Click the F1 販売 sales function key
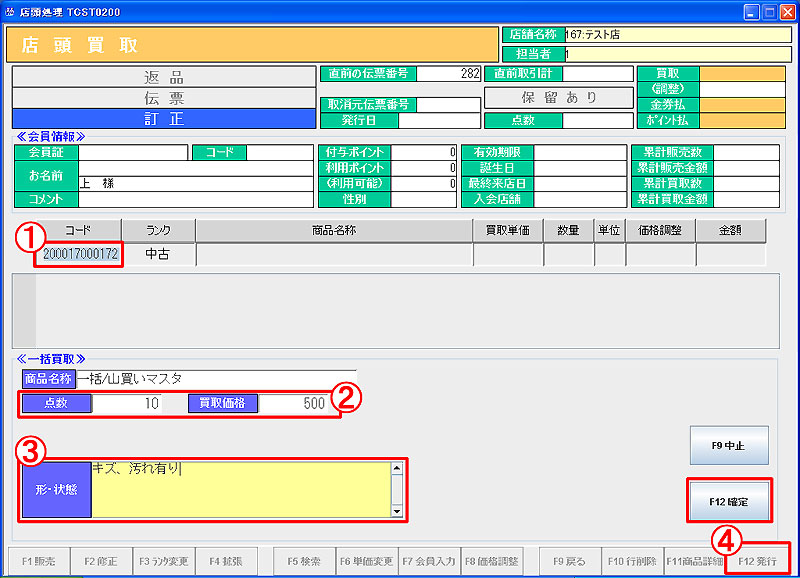The width and height of the screenshot is (800, 578). coord(38,562)
